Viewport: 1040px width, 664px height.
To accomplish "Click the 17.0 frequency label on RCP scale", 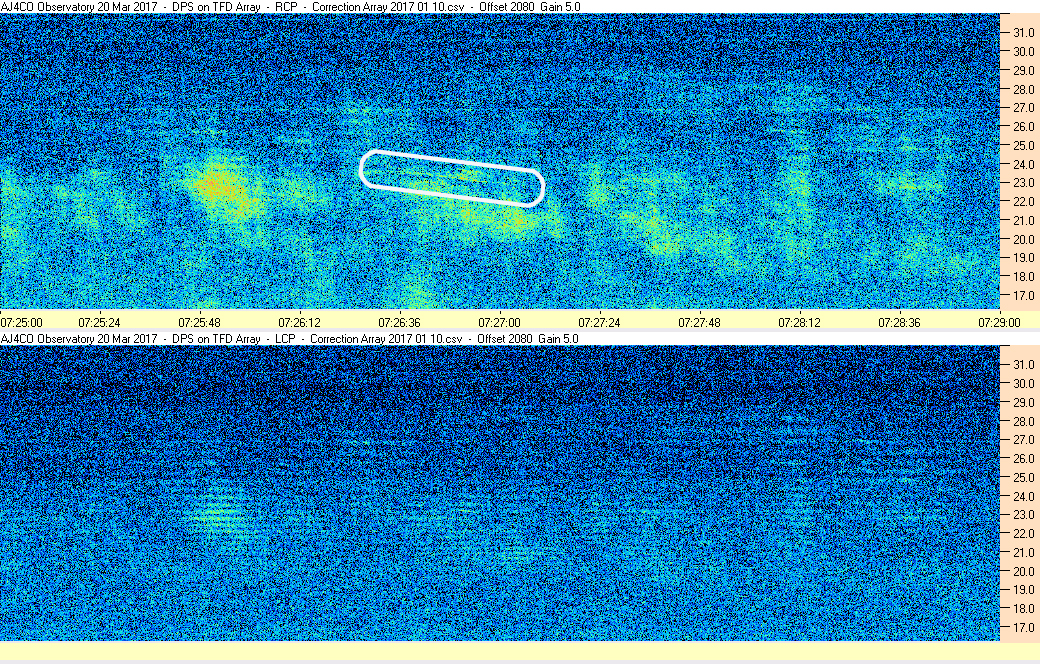I will tap(1023, 295).
